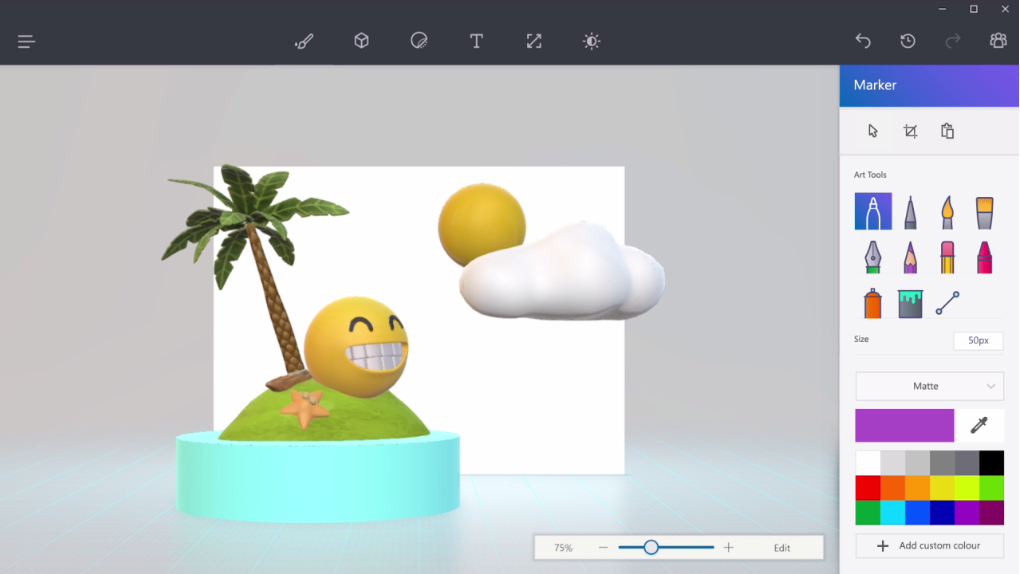Expand the hamburger menu

pyautogui.click(x=27, y=41)
